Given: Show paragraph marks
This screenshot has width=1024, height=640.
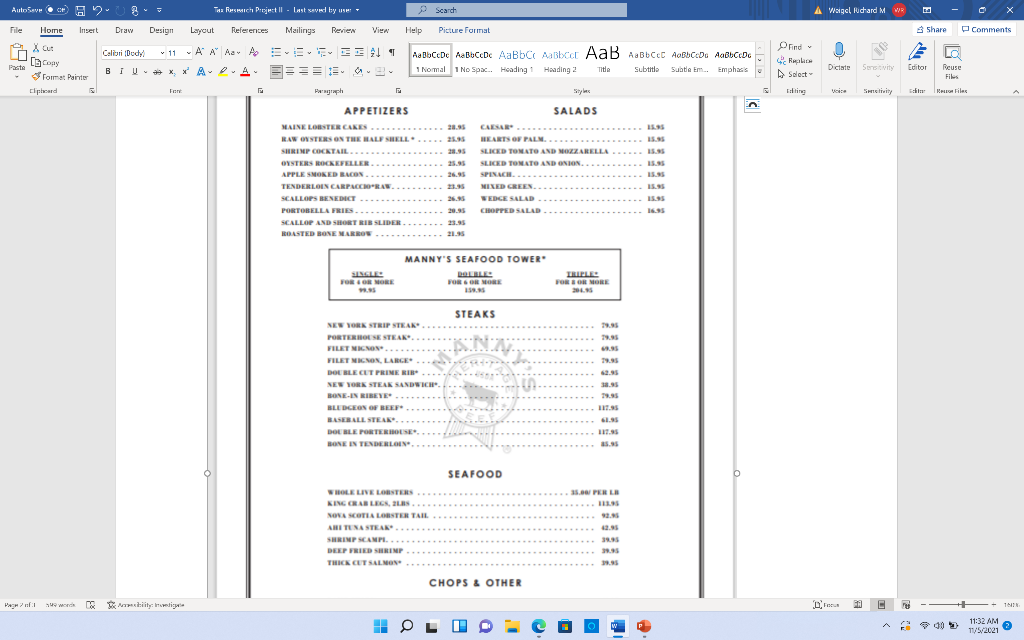Looking at the screenshot, I should click(x=390, y=52).
